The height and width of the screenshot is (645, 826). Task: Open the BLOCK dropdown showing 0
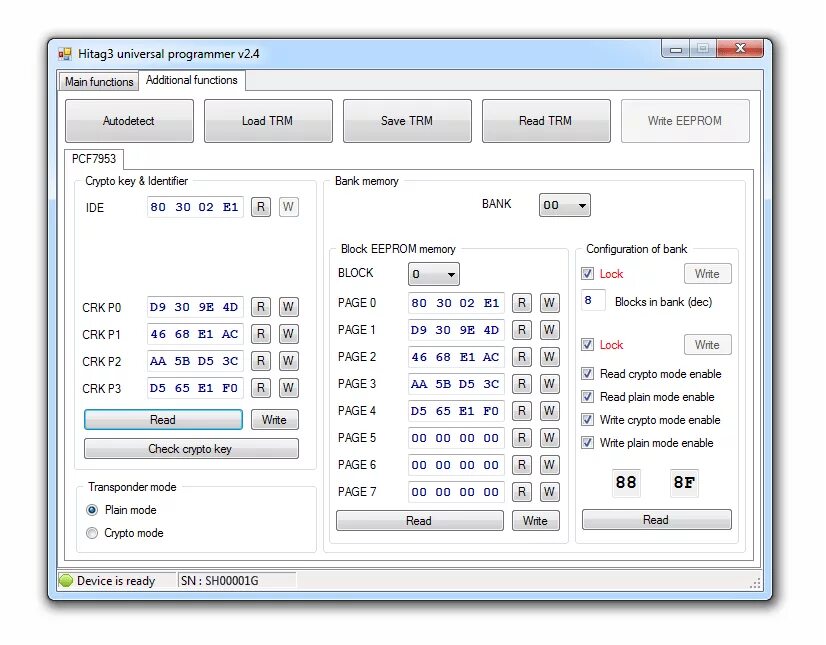tap(434, 274)
